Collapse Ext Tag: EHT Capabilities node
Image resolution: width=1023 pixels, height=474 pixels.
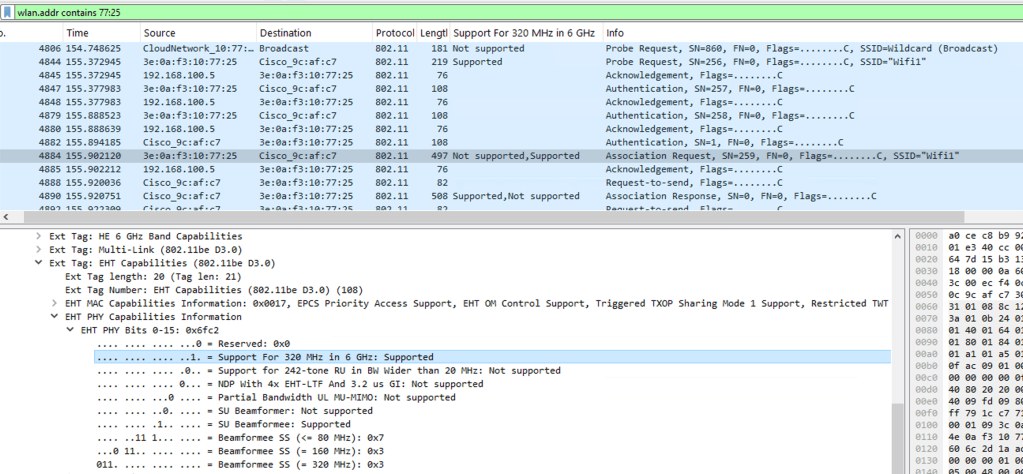[x=39, y=263]
